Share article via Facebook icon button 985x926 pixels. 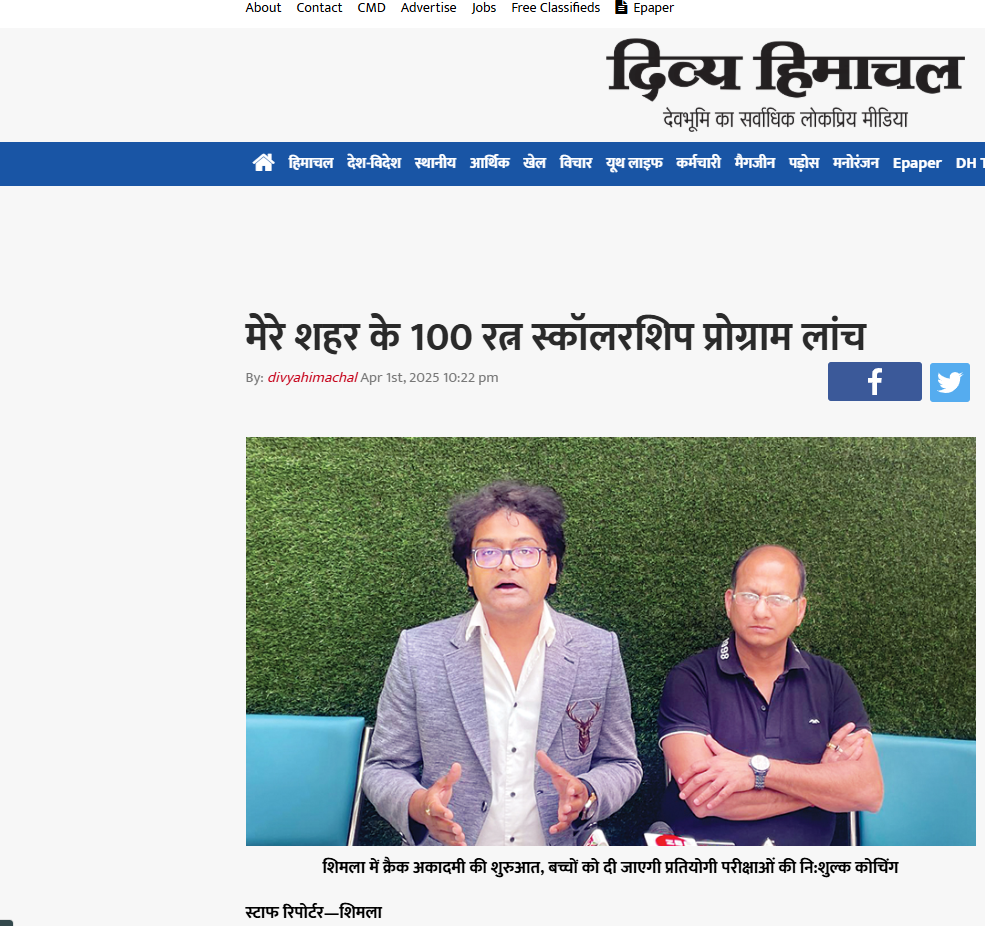tap(874, 381)
